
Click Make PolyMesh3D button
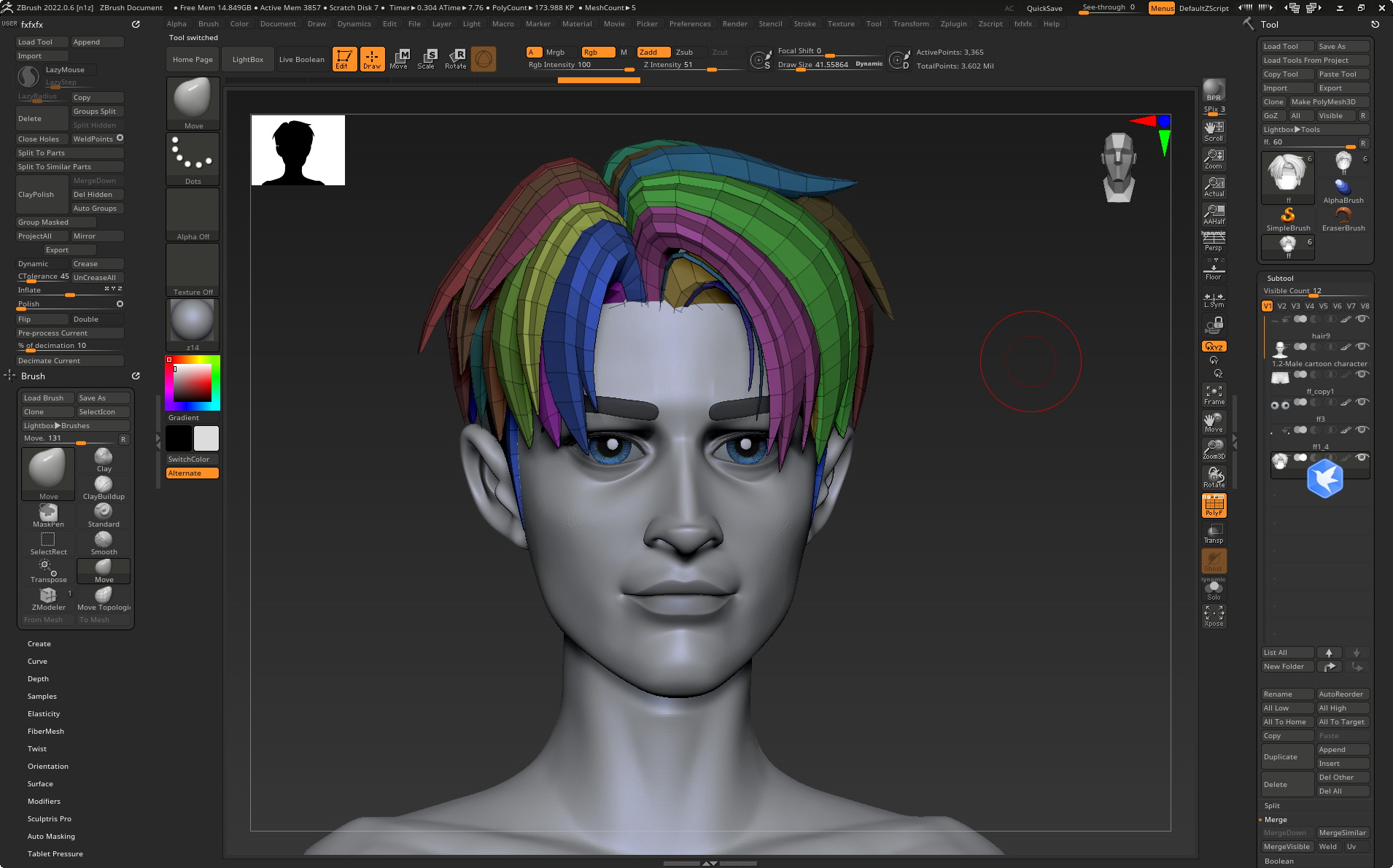[x=1329, y=102]
